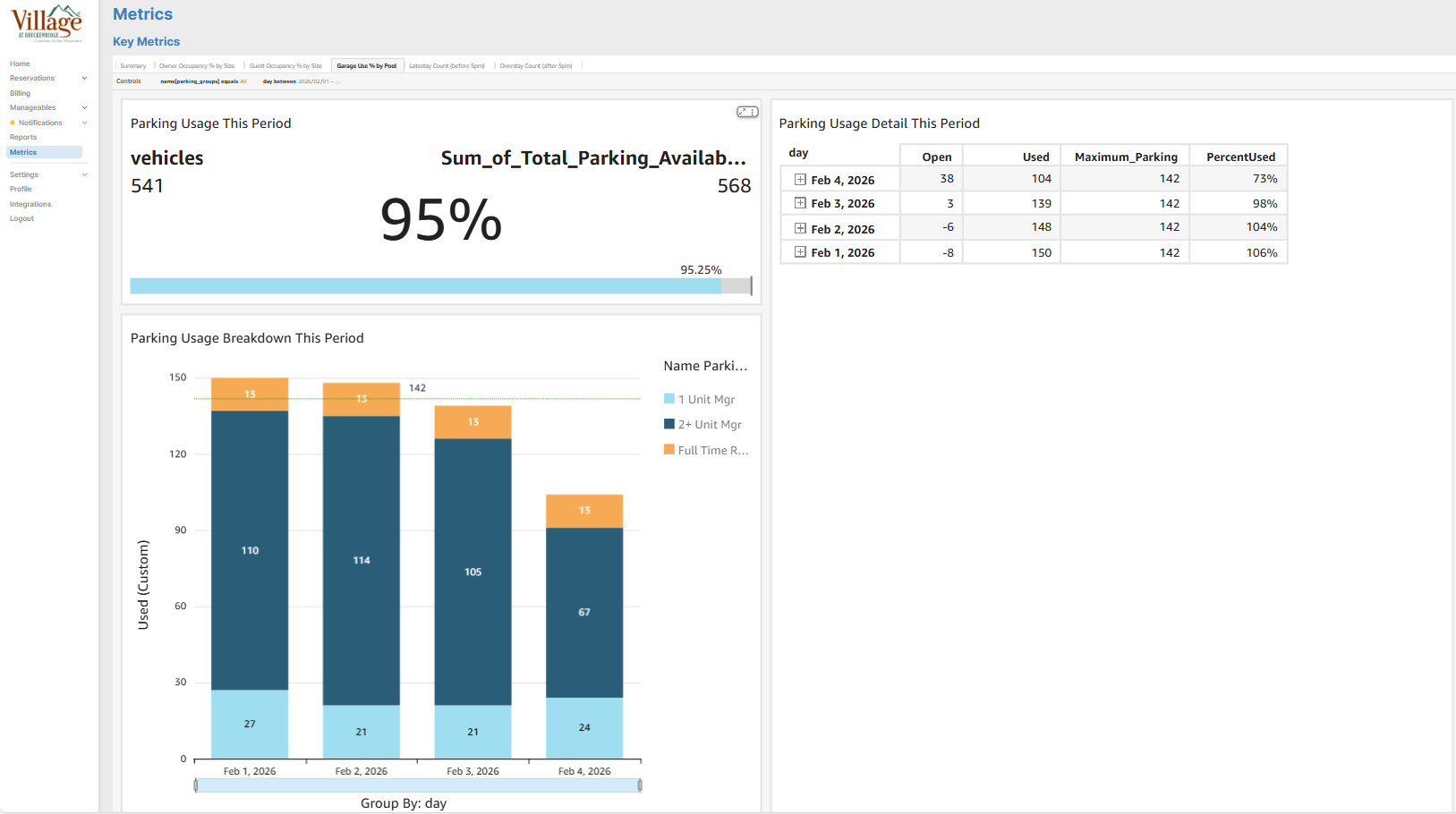Expand the Manageables menu chevron
The width and height of the screenshot is (1456, 814).
(85, 108)
